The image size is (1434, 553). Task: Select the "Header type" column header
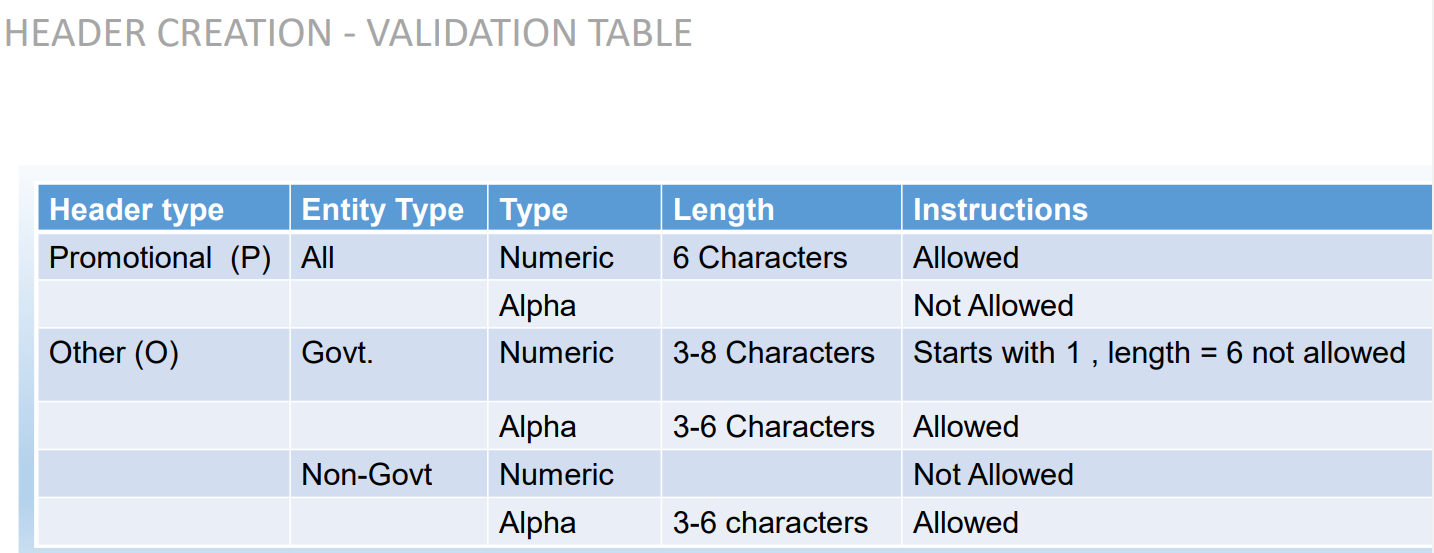(137, 210)
